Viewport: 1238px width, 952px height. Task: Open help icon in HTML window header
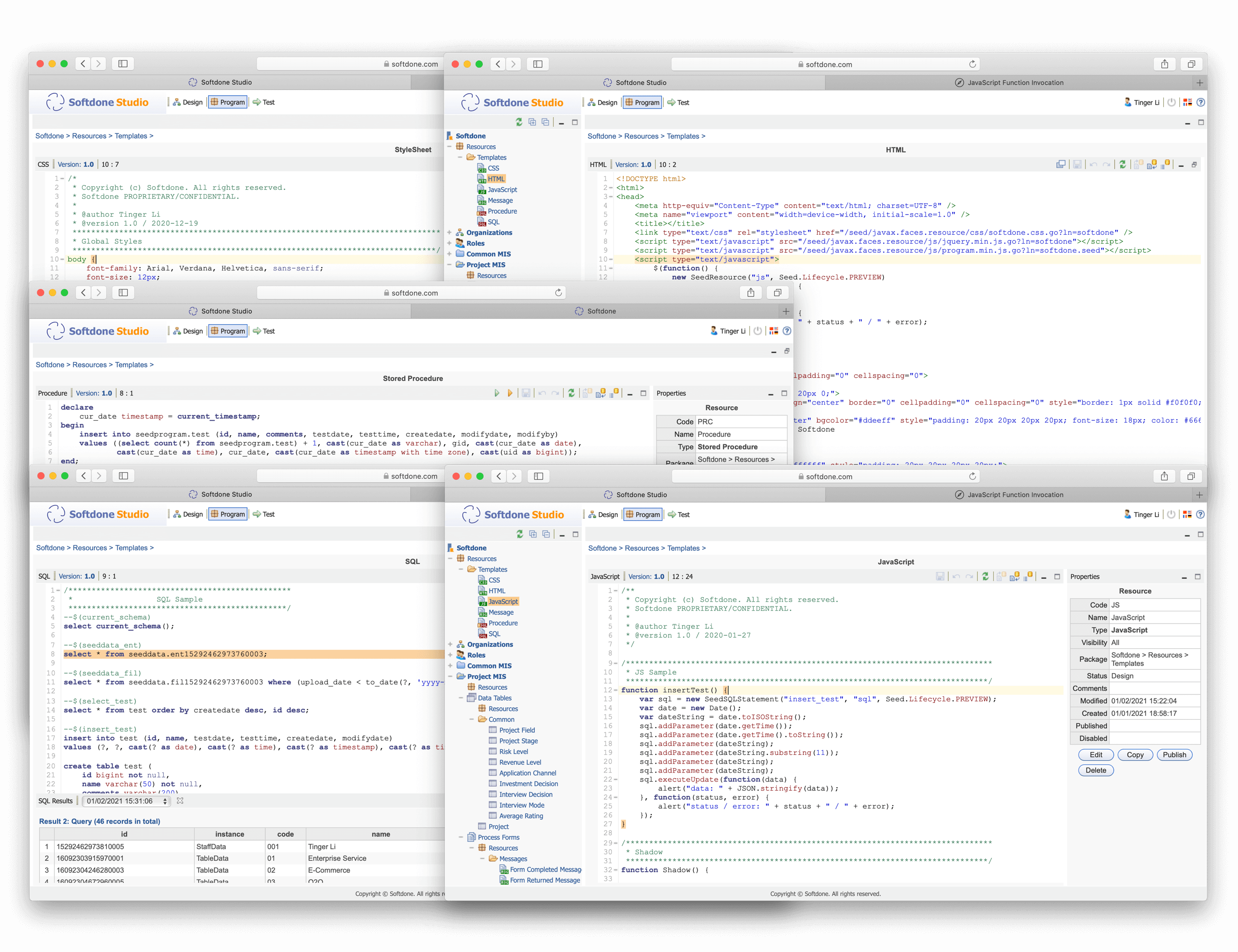coord(1200,102)
